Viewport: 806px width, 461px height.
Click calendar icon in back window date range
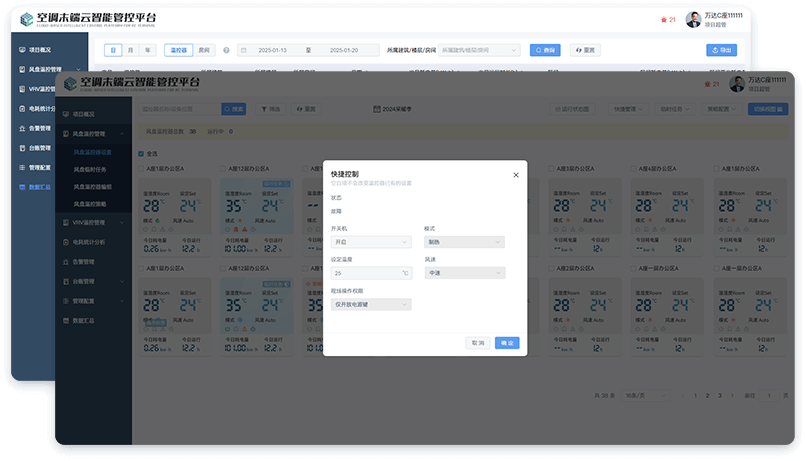click(244, 50)
